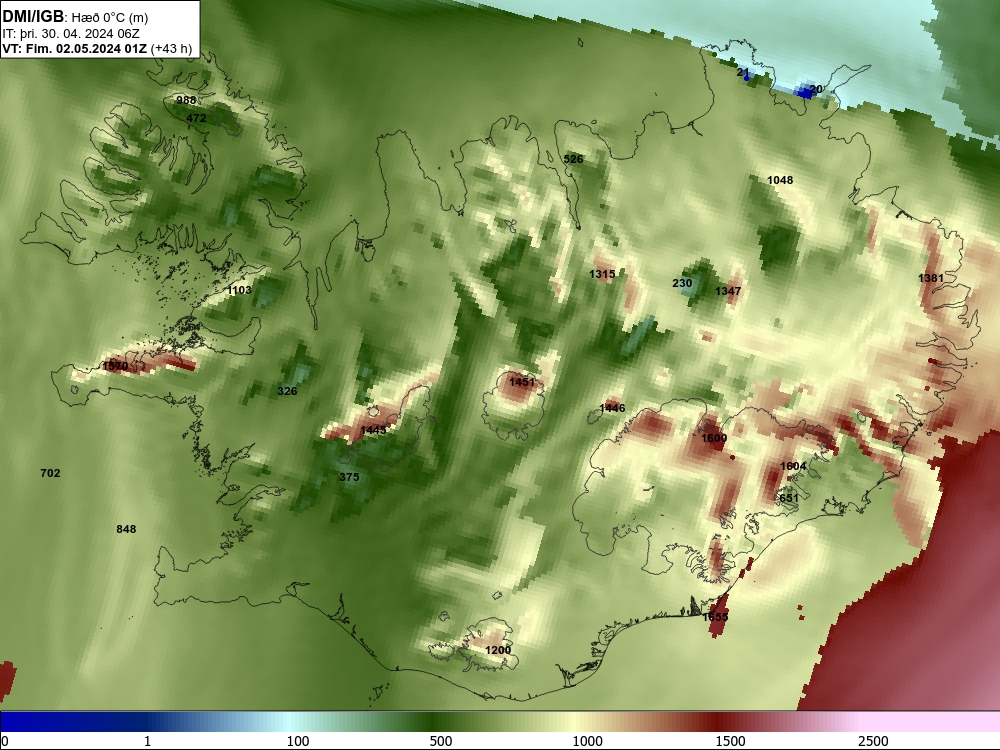Click the map value 1445
The image size is (1000, 750).
373,430
